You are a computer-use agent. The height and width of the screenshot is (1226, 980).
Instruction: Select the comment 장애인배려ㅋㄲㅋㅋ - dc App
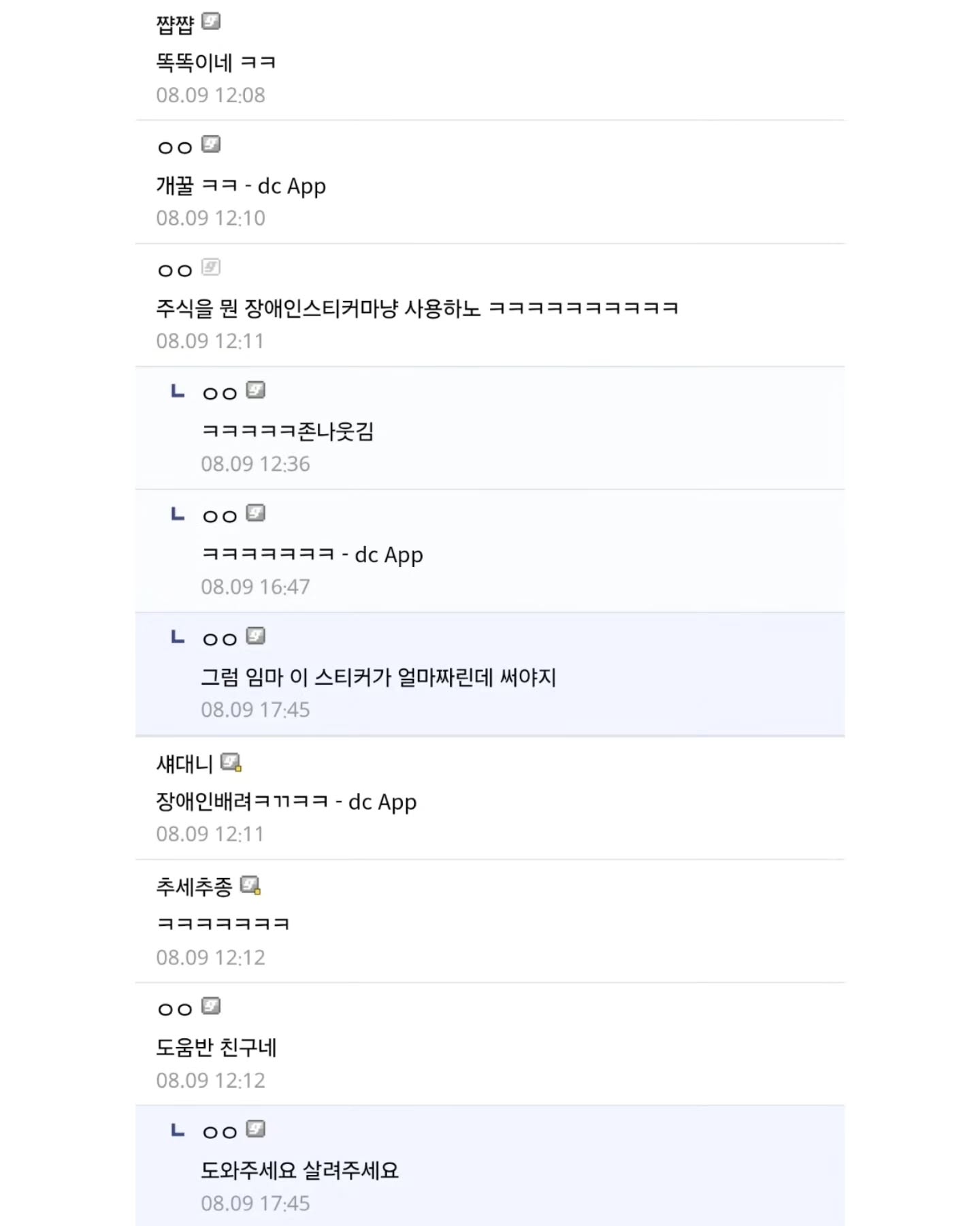click(287, 802)
